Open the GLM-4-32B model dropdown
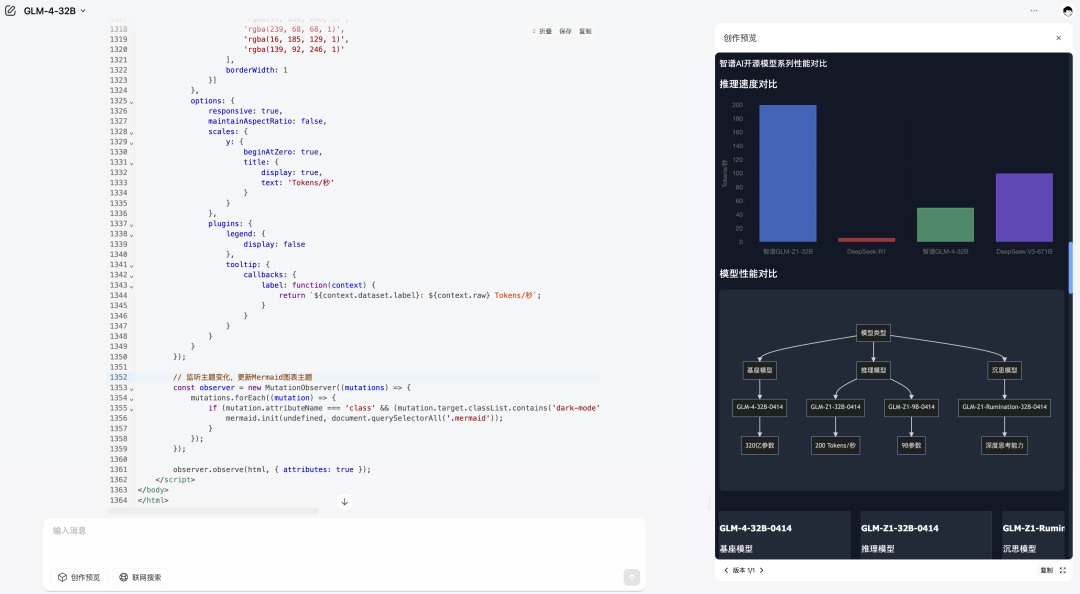Screen dimensions: 1080x594 point(54,11)
